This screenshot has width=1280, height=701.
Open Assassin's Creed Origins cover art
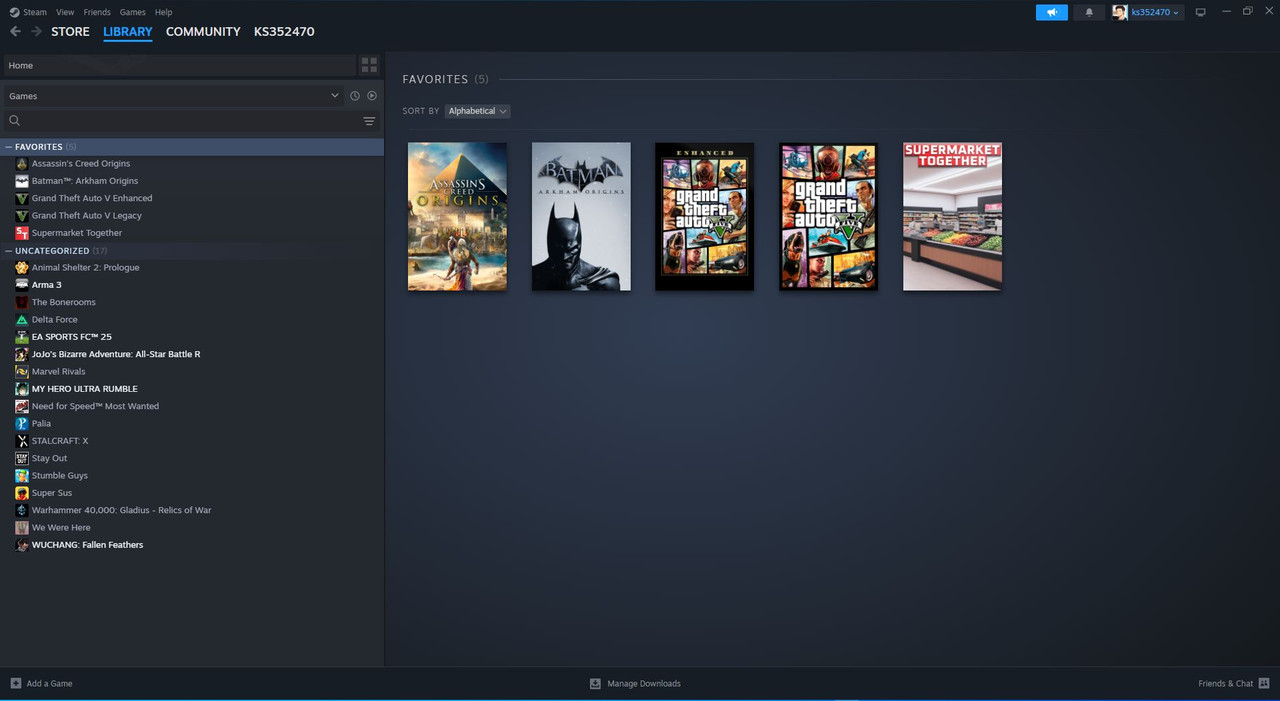click(457, 216)
